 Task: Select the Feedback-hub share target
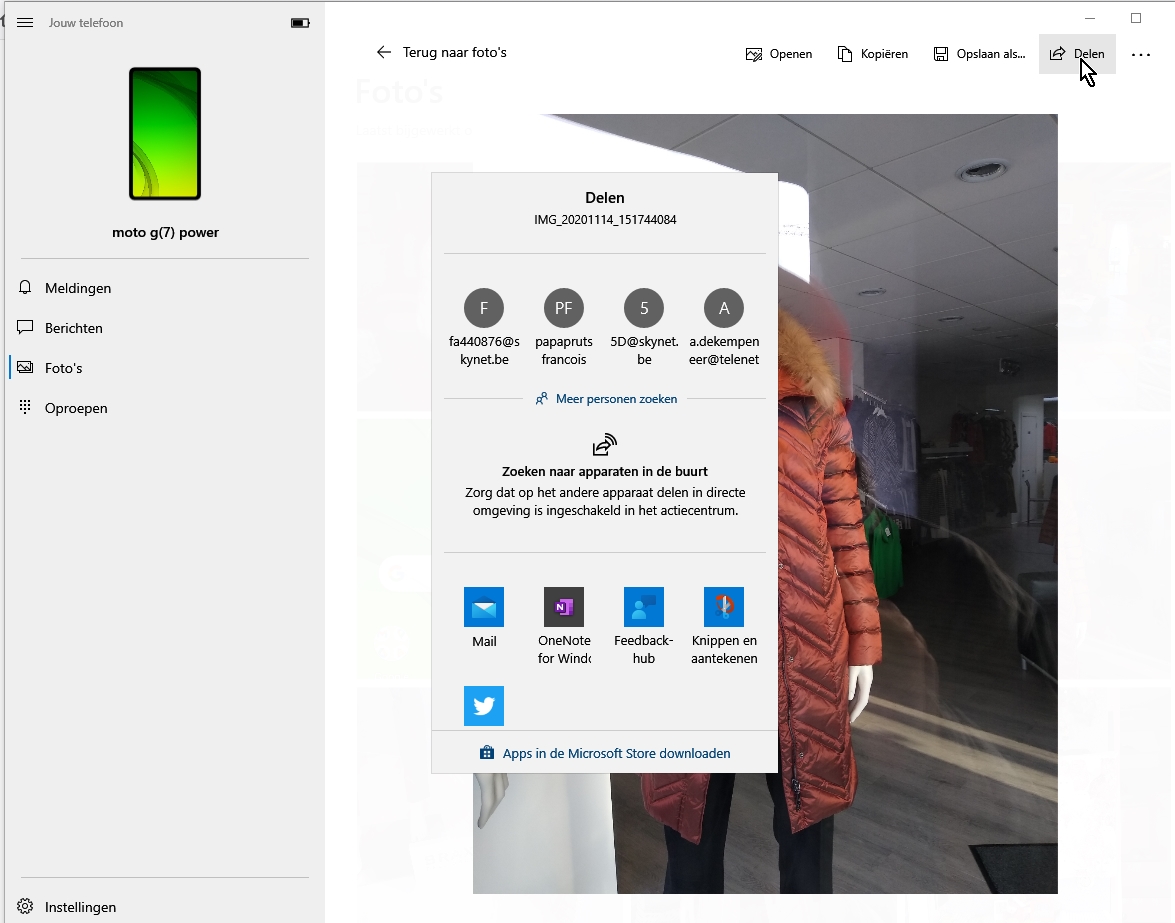click(644, 607)
